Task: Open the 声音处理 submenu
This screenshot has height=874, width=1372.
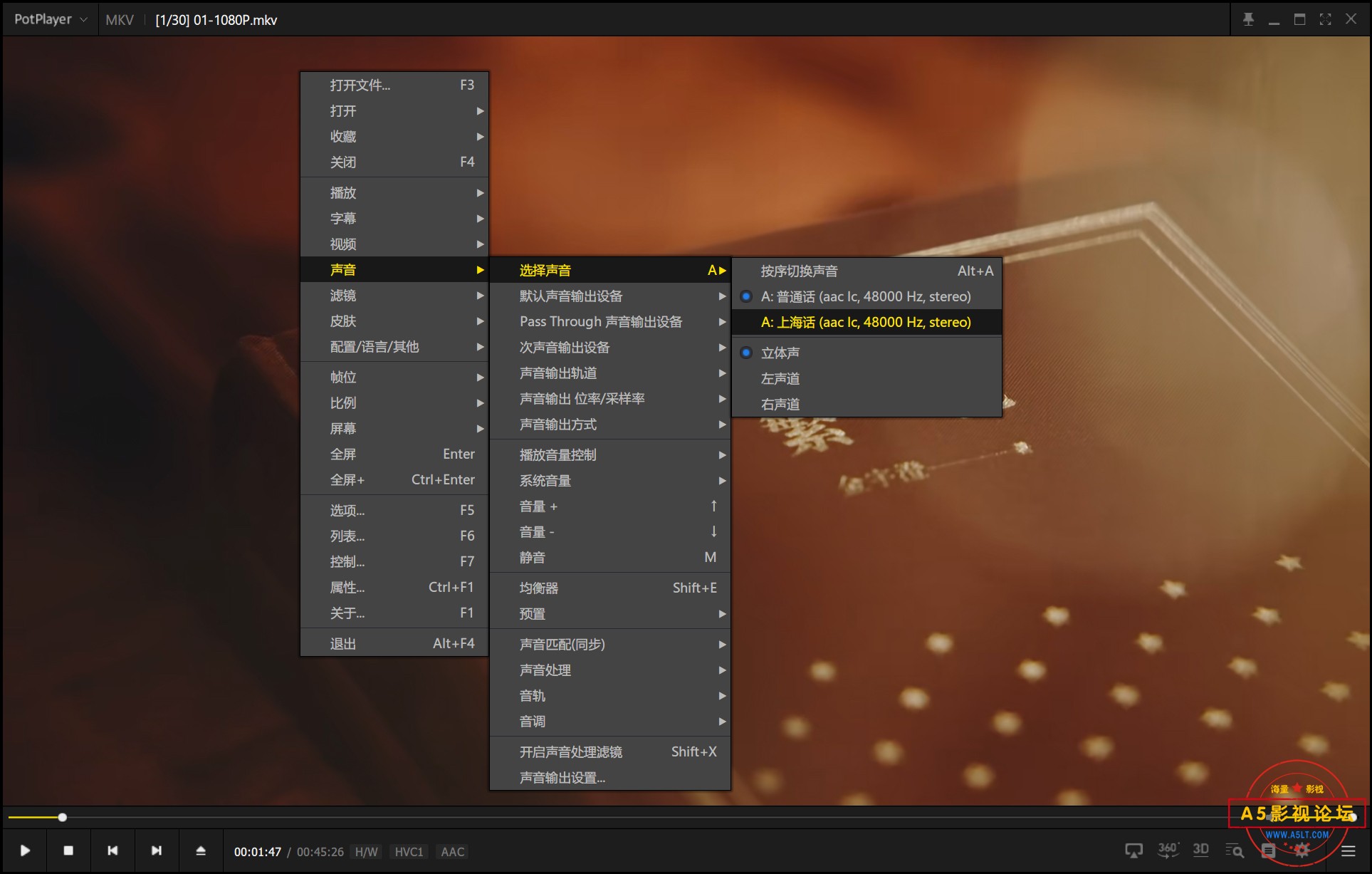Action: pyautogui.click(x=610, y=670)
